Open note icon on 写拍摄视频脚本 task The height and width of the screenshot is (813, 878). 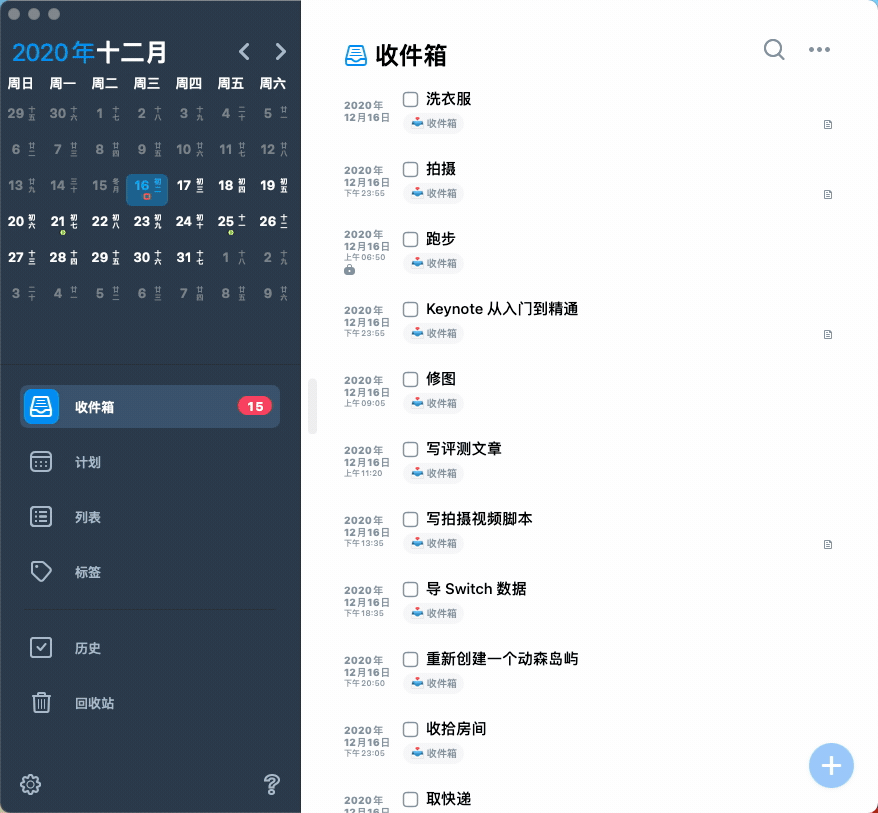click(828, 544)
